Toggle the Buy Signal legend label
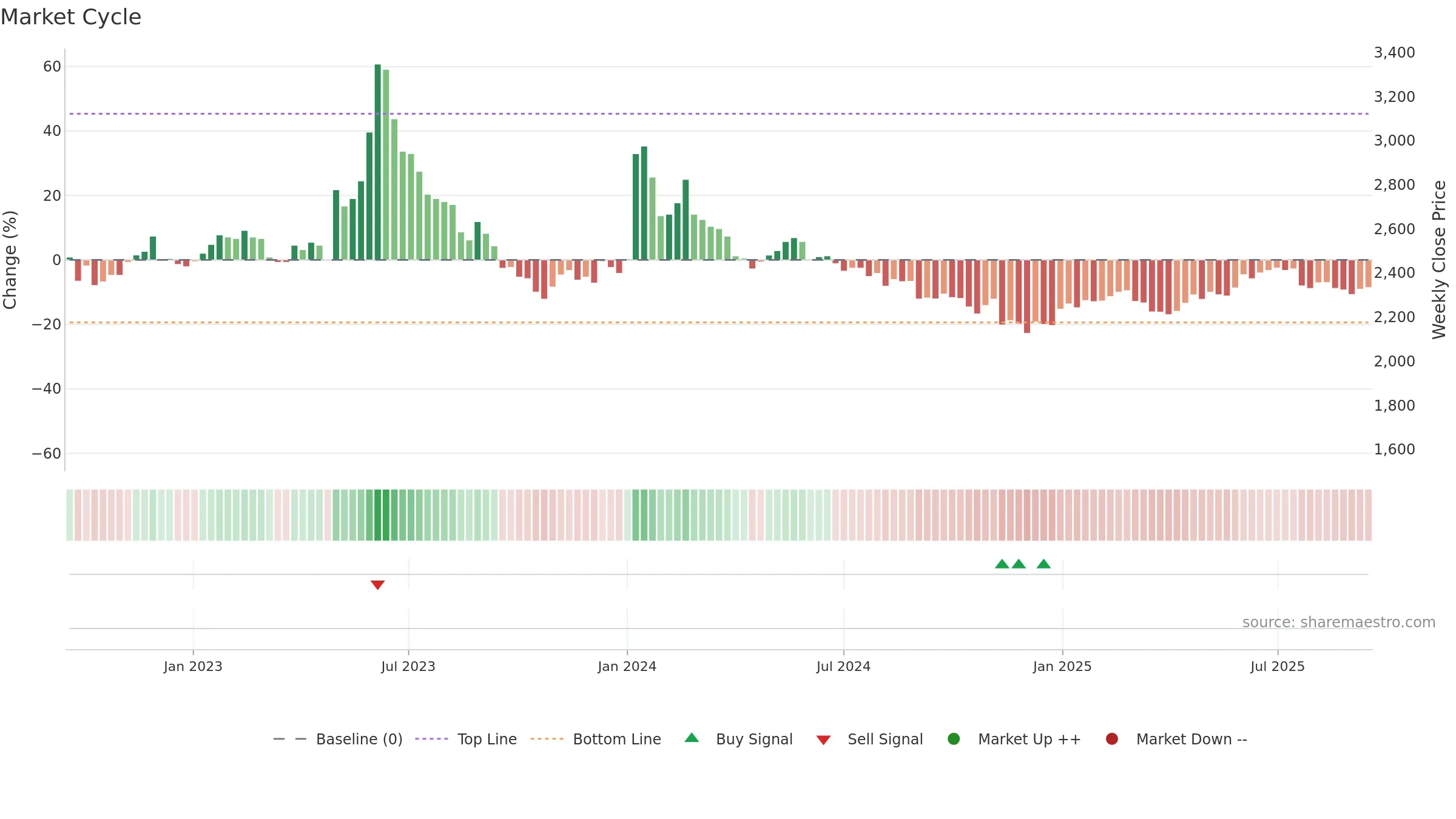Image resolution: width=1456 pixels, height=819 pixels. (x=754, y=739)
